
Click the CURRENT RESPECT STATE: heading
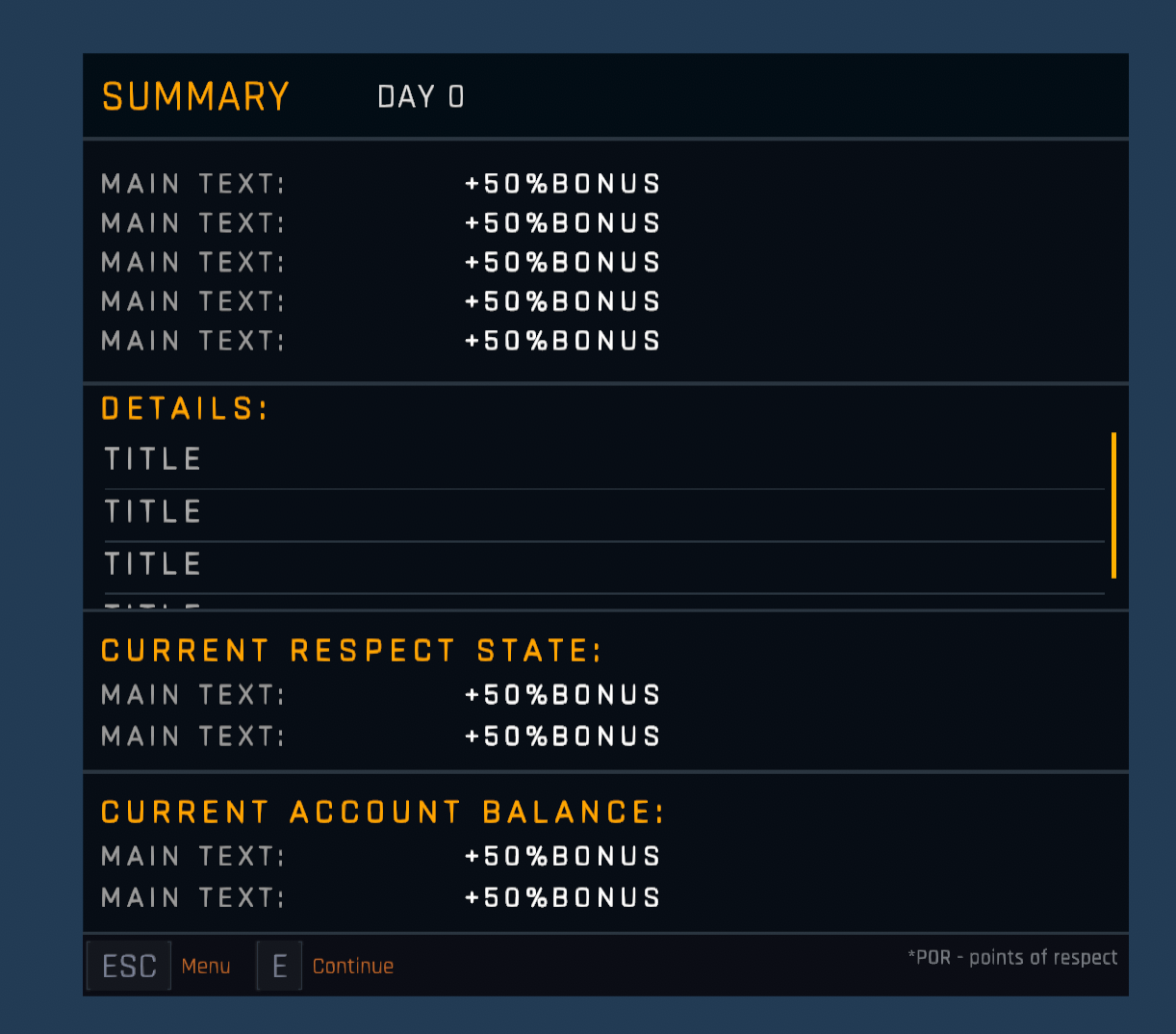click(351, 651)
